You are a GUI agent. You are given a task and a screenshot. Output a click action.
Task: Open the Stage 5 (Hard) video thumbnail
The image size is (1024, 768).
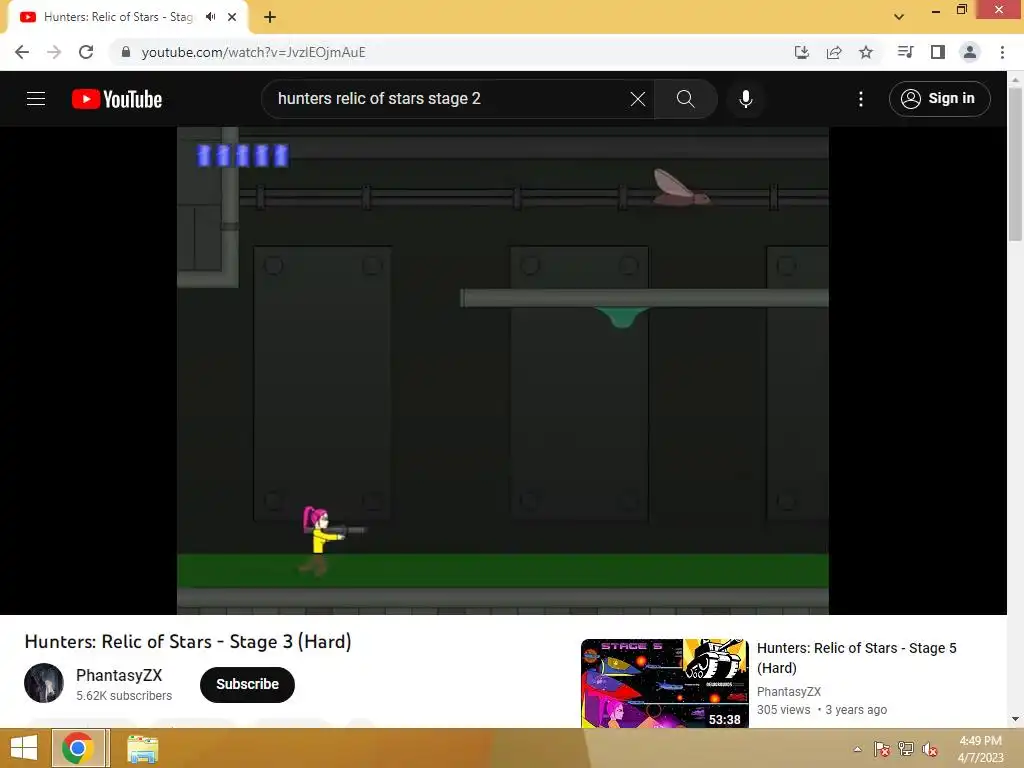(x=665, y=683)
